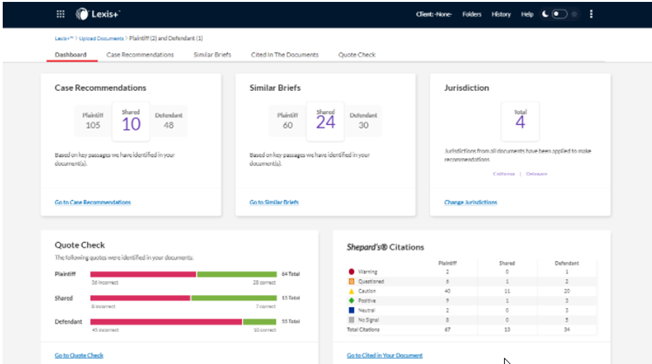Select the Shared 24 similar briefs tile
The width and height of the screenshot is (652, 364).
click(x=325, y=121)
